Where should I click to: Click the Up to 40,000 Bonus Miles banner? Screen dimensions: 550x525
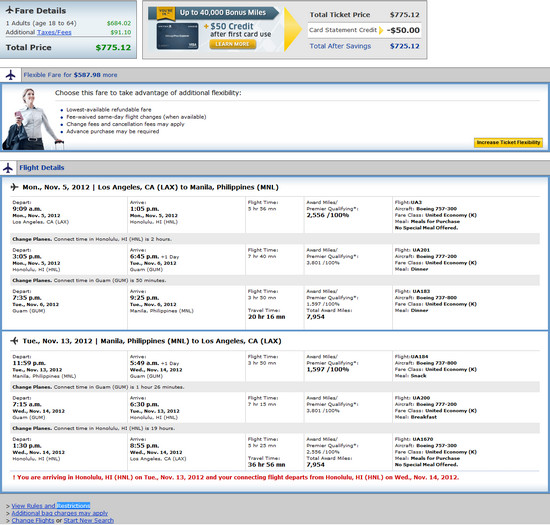223,13
